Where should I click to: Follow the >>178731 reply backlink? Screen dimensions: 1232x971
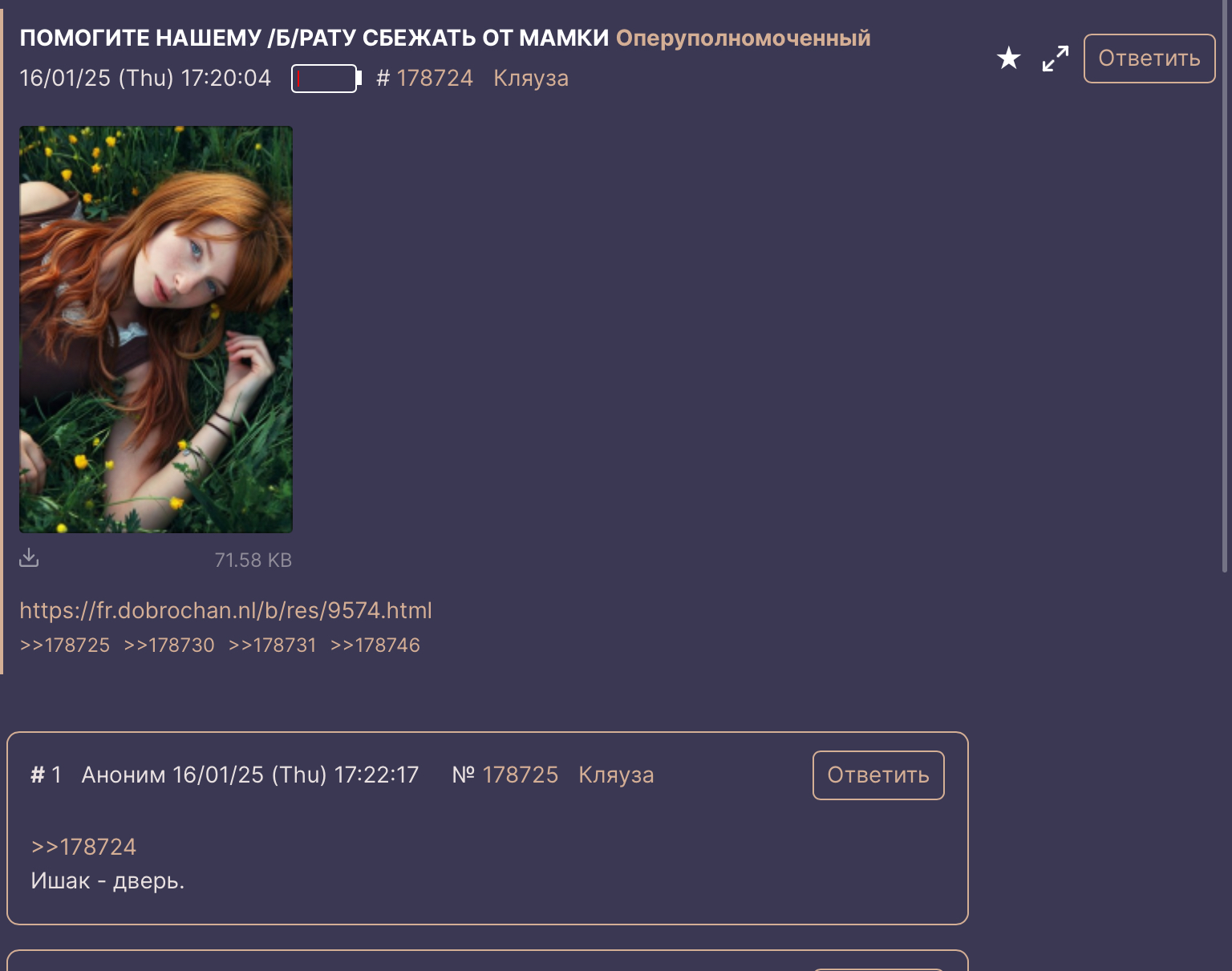pyautogui.click(x=273, y=645)
